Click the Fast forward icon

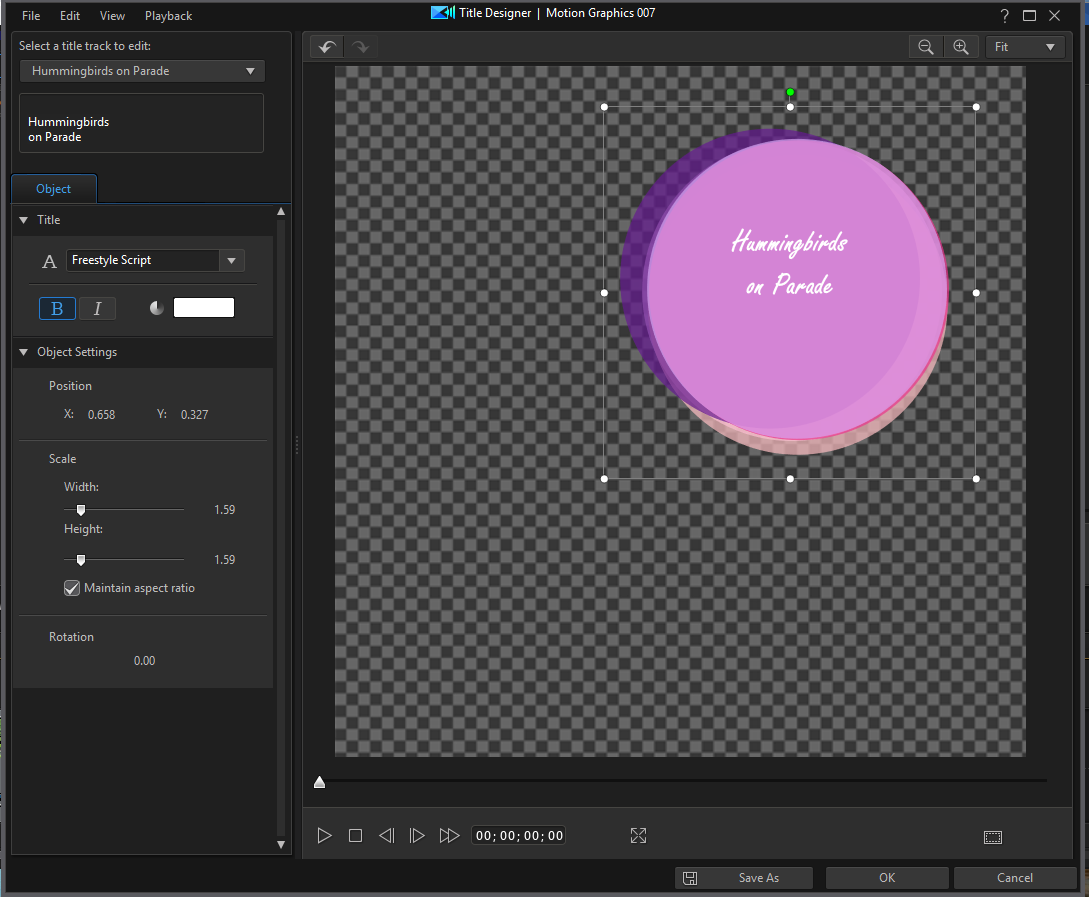(x=449, y=836)
